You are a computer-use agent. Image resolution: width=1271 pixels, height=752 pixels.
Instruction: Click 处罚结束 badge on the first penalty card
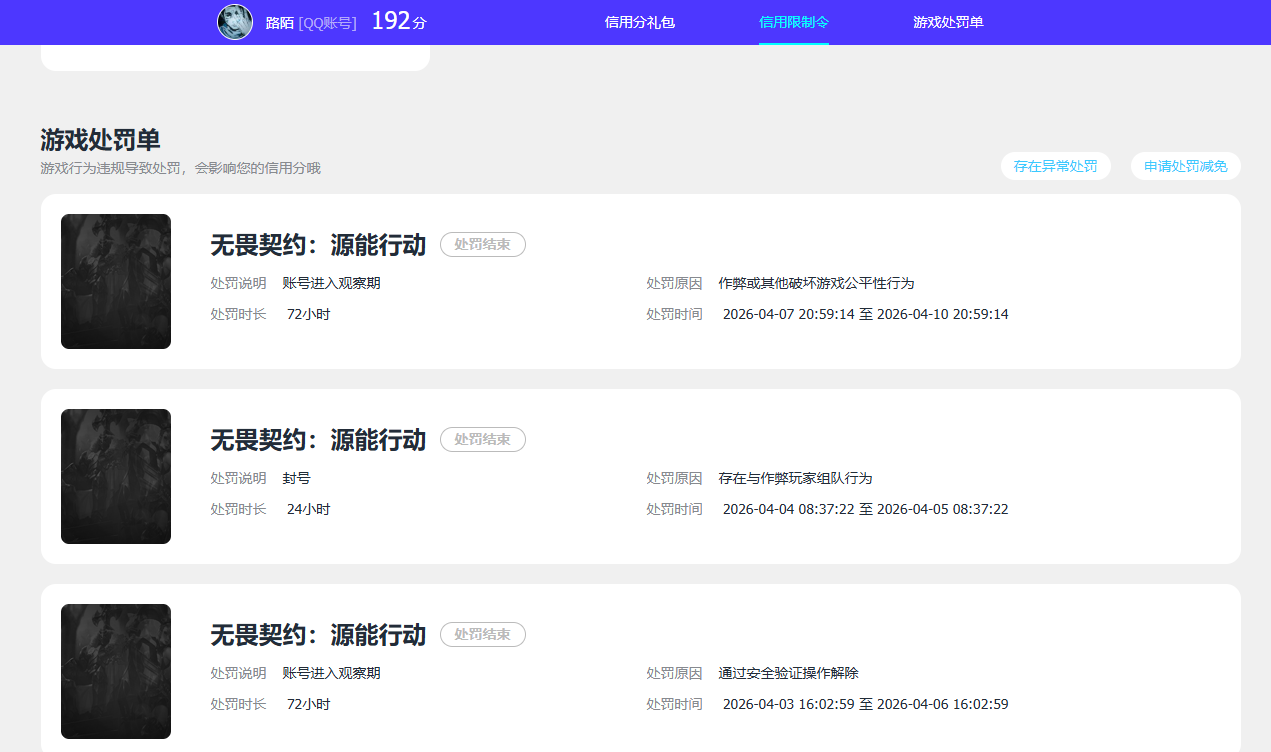[483, 244]
